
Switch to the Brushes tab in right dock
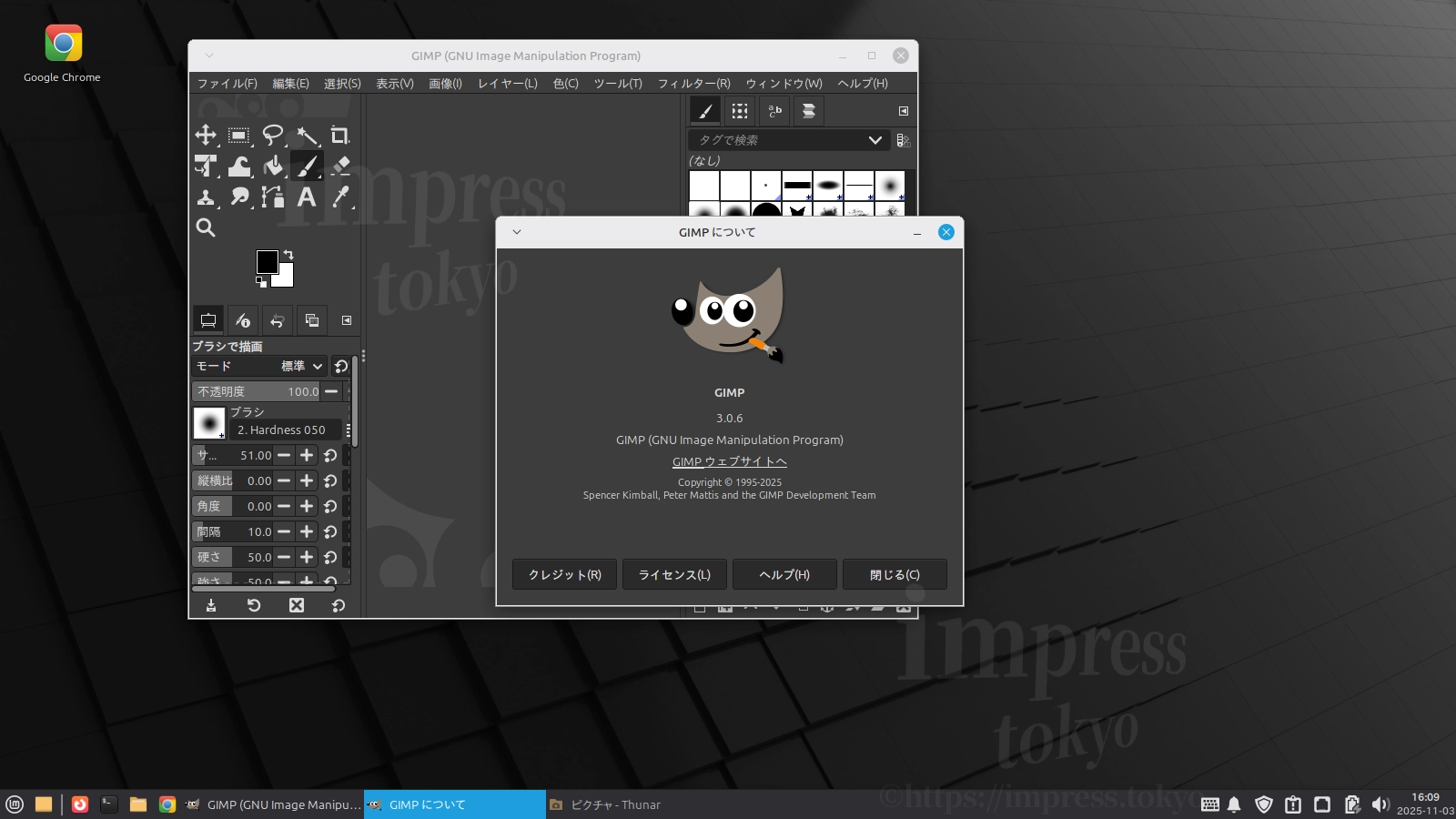click(x=705, y=111)
